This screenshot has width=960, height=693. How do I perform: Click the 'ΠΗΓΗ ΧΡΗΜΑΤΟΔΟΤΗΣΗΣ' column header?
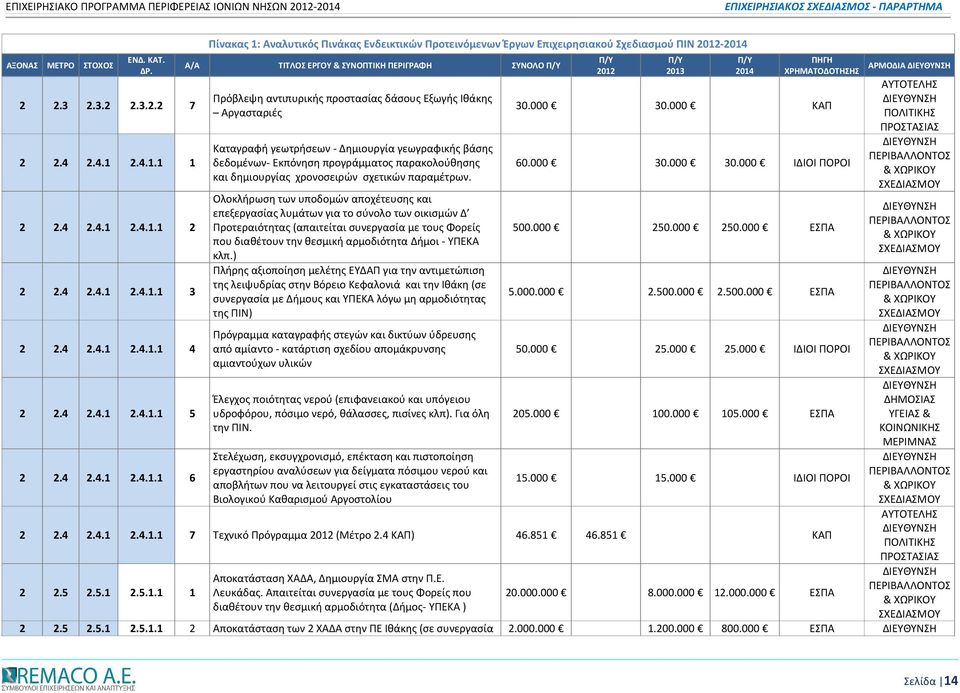pos(822,66)
